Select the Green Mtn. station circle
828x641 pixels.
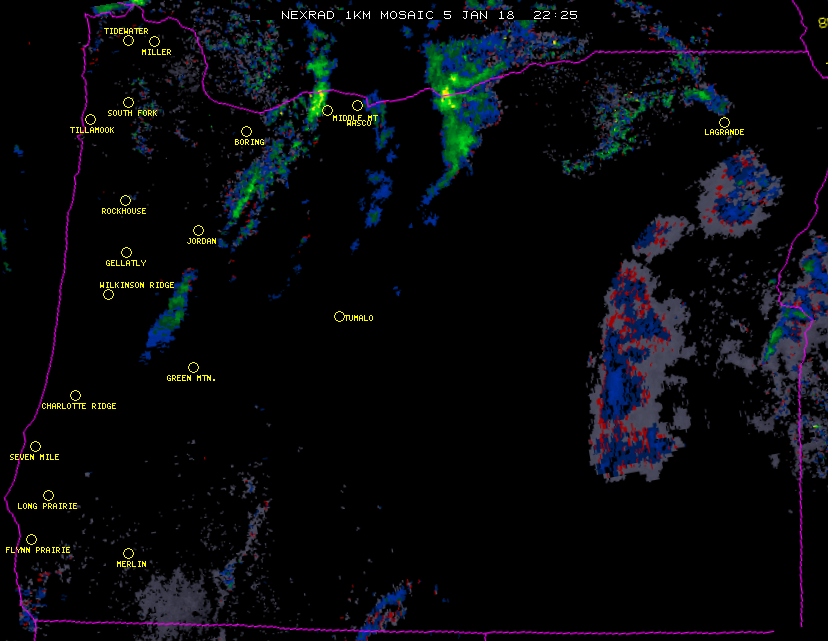[x=193, y=367]
